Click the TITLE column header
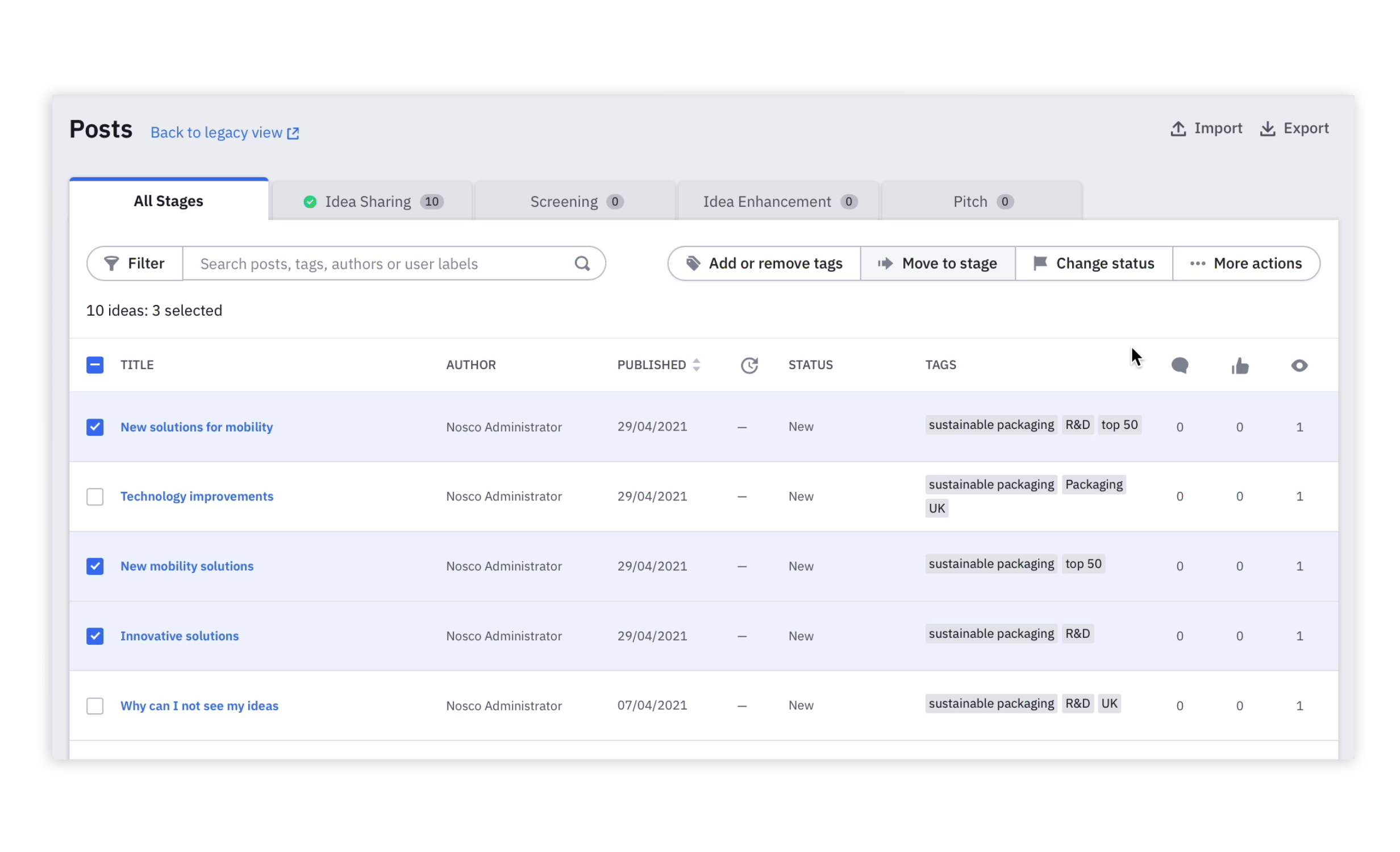 137,365
